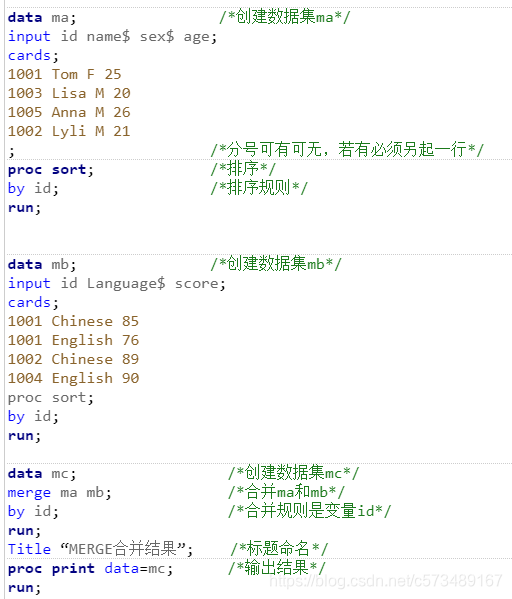Viewport: 512px width, 599px height.
Task: Click the comment '/*创建数据集ma*/'
Action: pyautogui.click(x=285, y=17)
